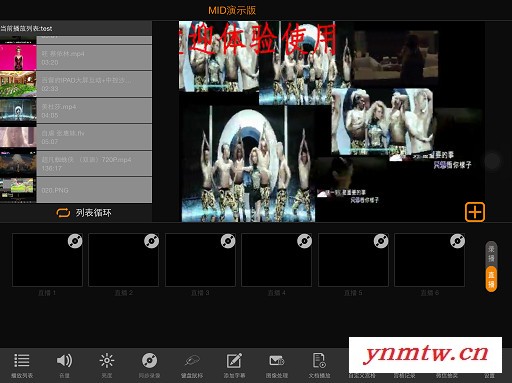This screenshot has height=383, width=512.
Task: Open the 键盘鼠标 keyboard-mouse icon
Action: coord(192,361)
